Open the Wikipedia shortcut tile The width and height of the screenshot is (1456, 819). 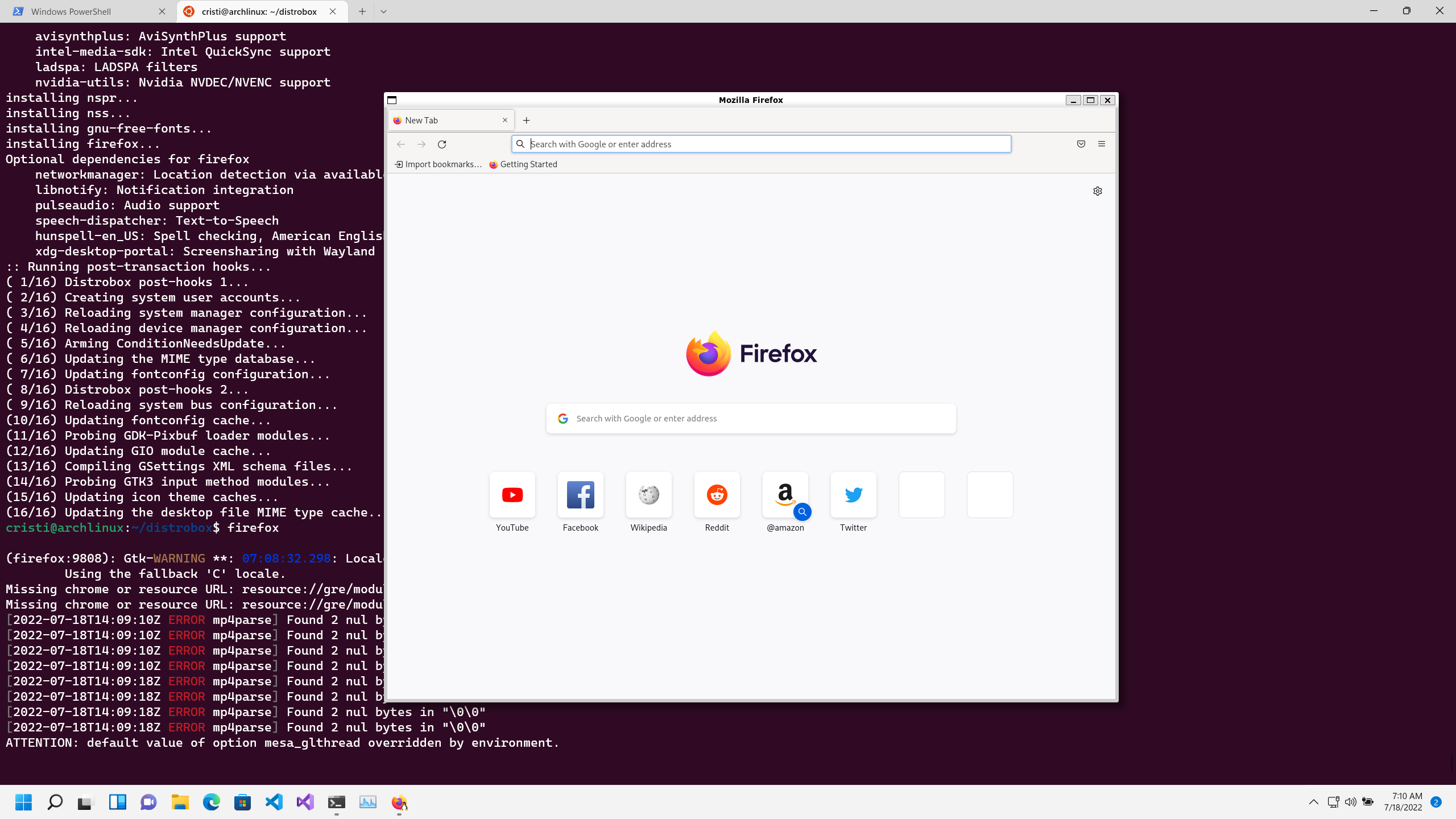tap(648, 495)
